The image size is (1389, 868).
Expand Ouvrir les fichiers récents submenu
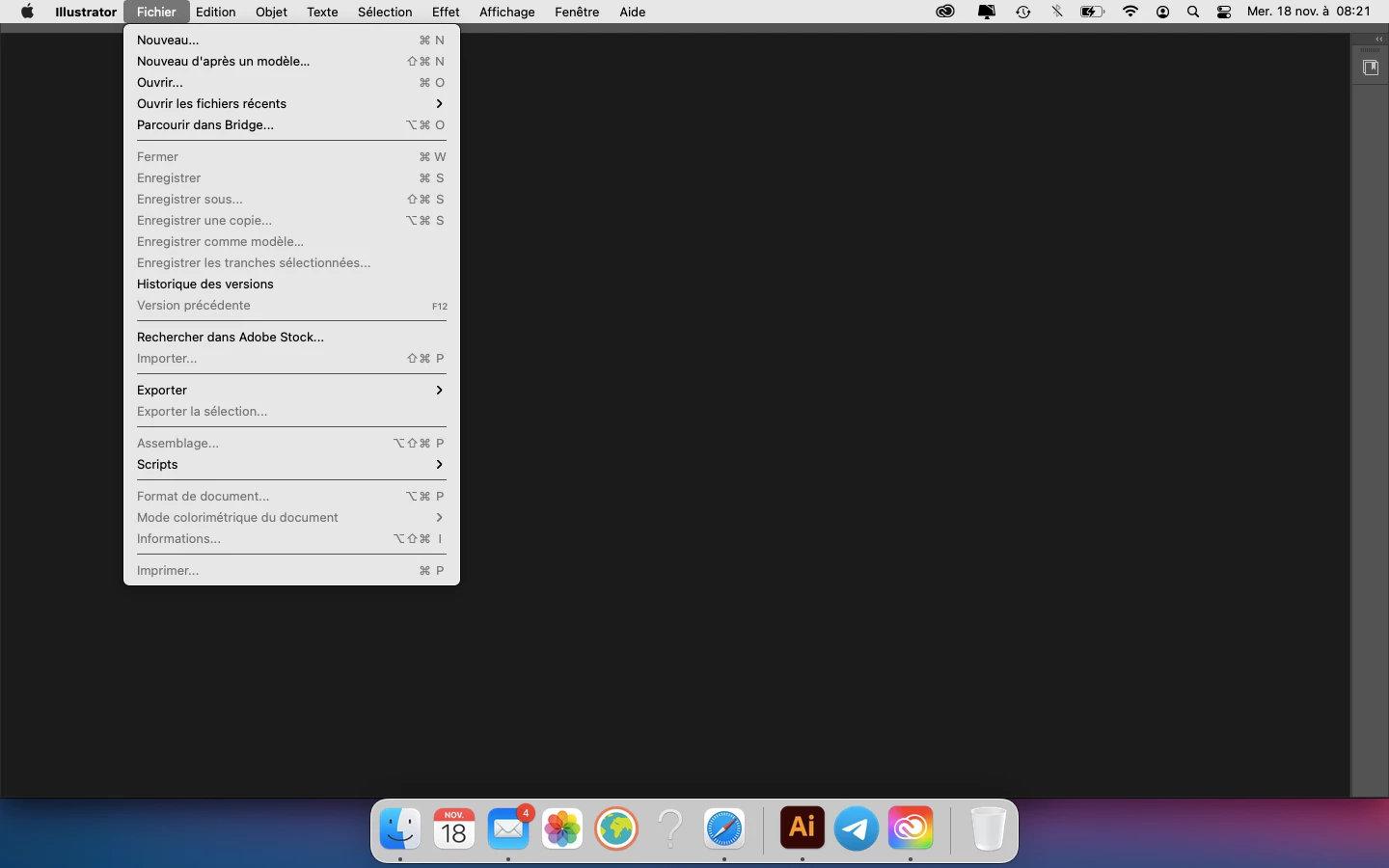pyautogui.click(x=291, y=103)
